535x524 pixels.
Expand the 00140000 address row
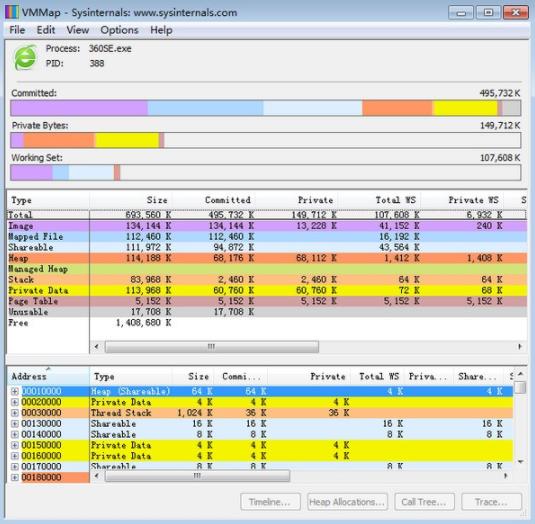pyautogui.click(x=15, y=435)
